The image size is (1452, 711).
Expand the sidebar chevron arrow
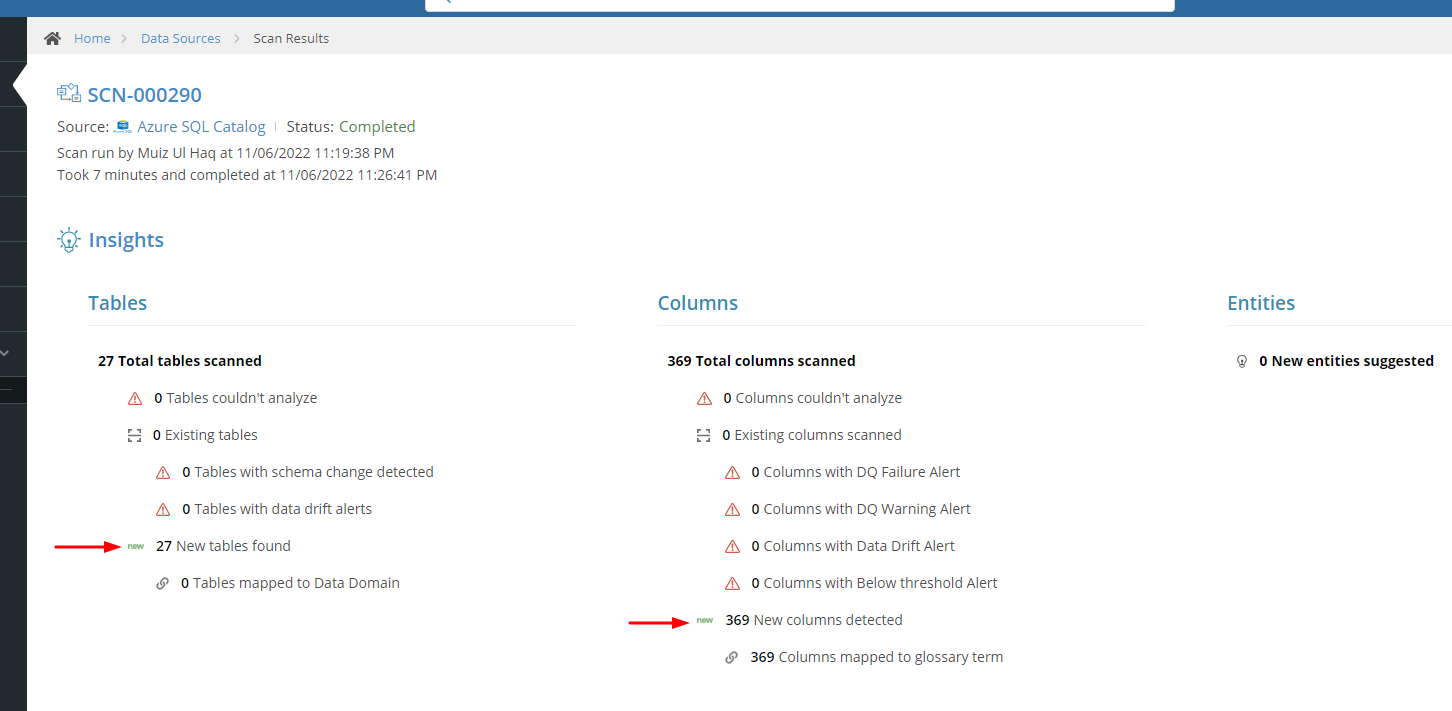tap(5, 353)
